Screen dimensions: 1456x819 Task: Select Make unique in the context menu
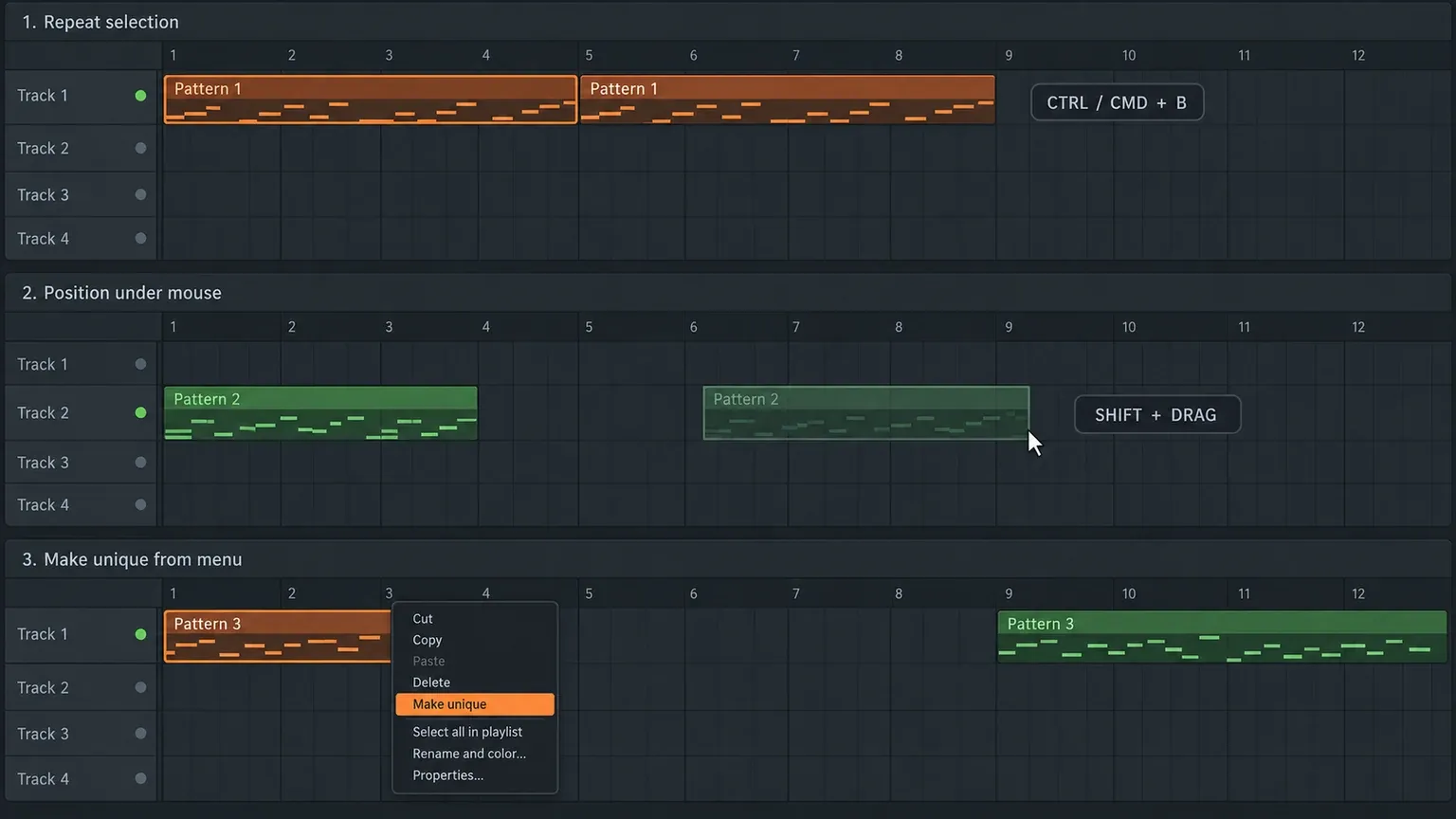[475, 704]
